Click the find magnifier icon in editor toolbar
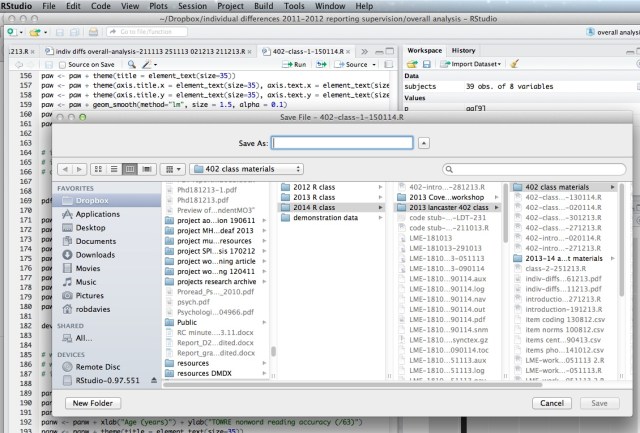 tap(131, 64)
